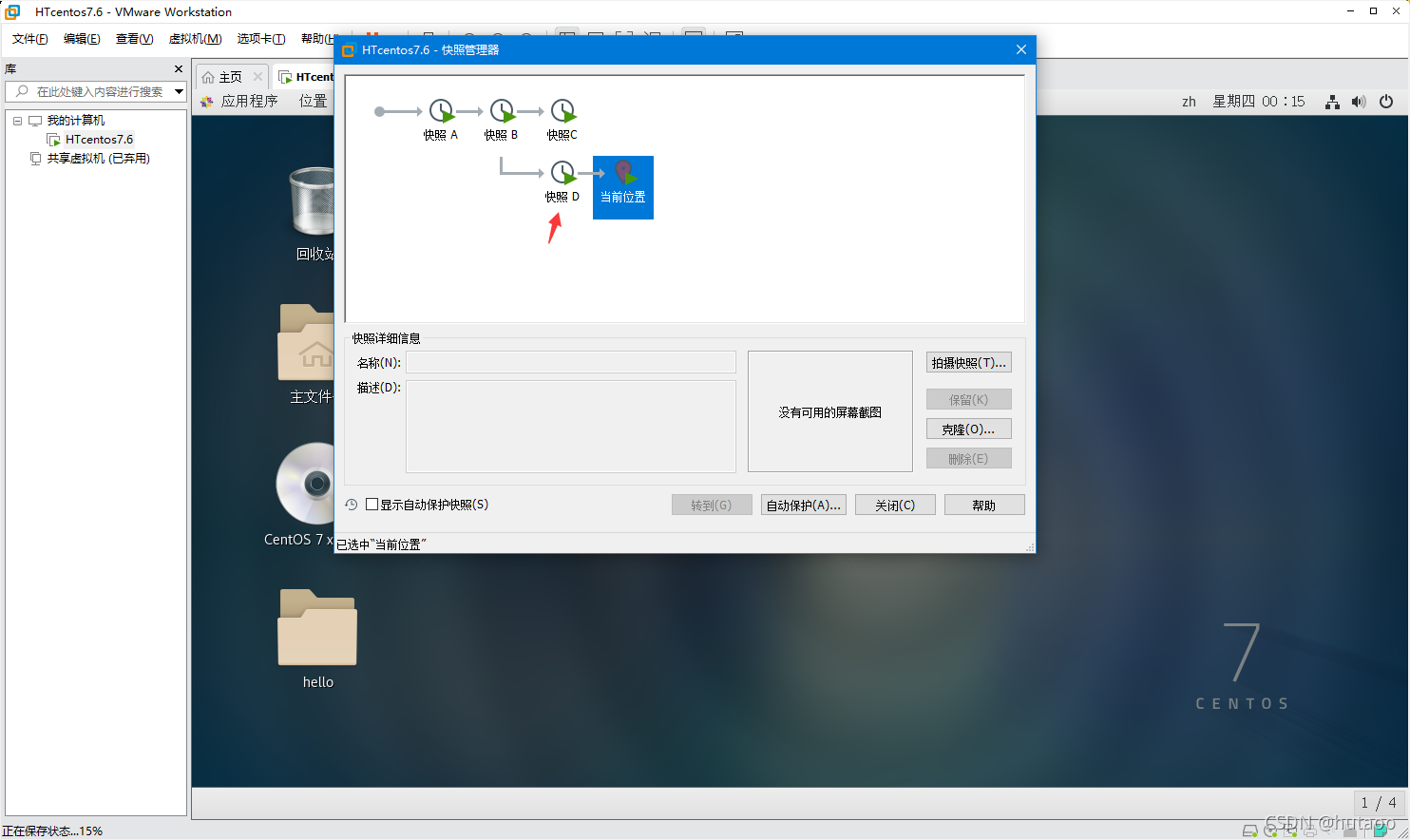Click the power icon in CentOS panel

click(x=1386, y=102)
